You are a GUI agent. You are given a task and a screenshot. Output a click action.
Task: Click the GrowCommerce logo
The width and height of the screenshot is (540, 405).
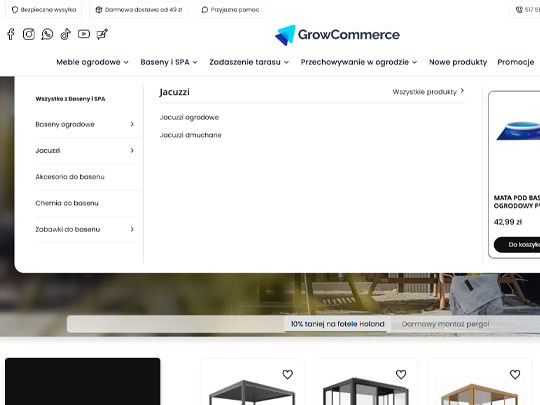pyautogui.click(x=338, y=35)
